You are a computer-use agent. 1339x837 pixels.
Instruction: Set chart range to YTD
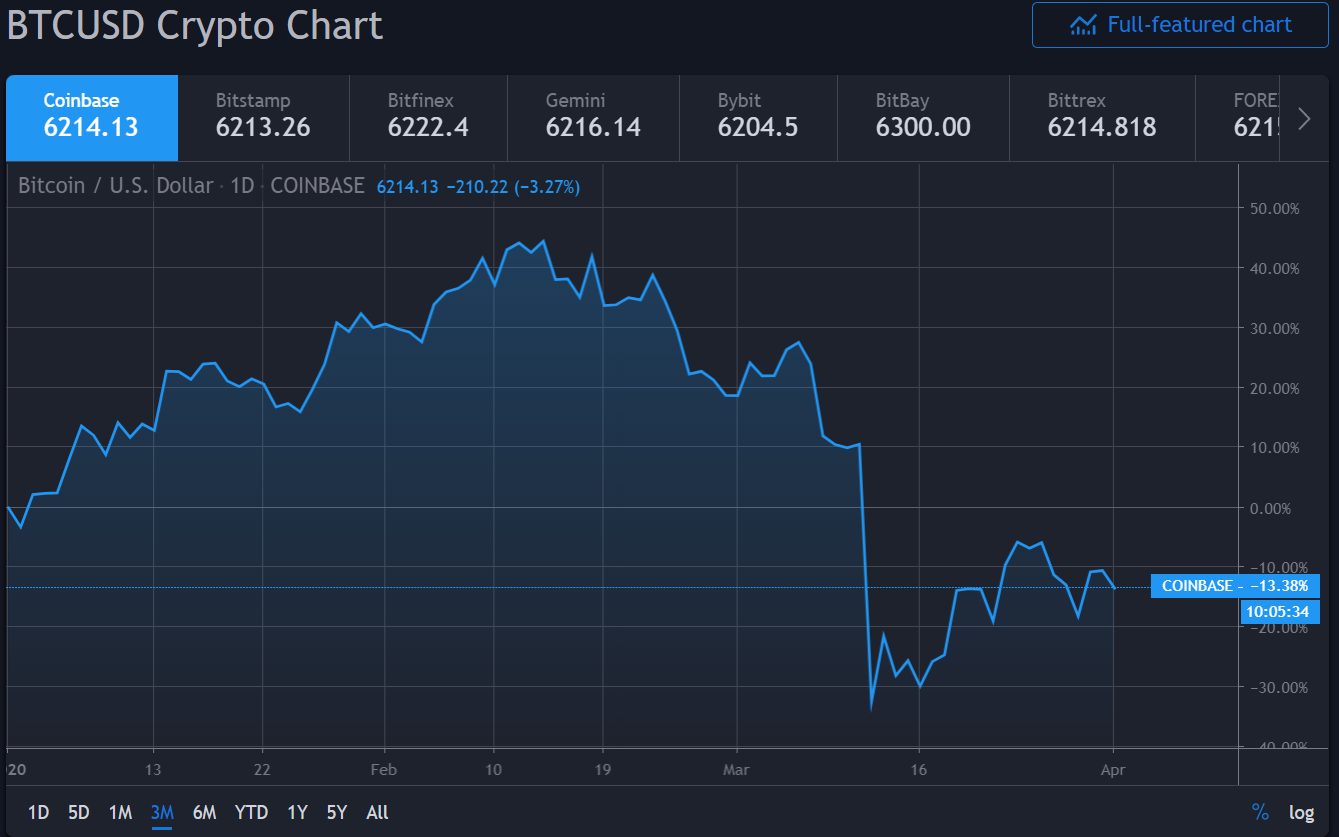251,812
